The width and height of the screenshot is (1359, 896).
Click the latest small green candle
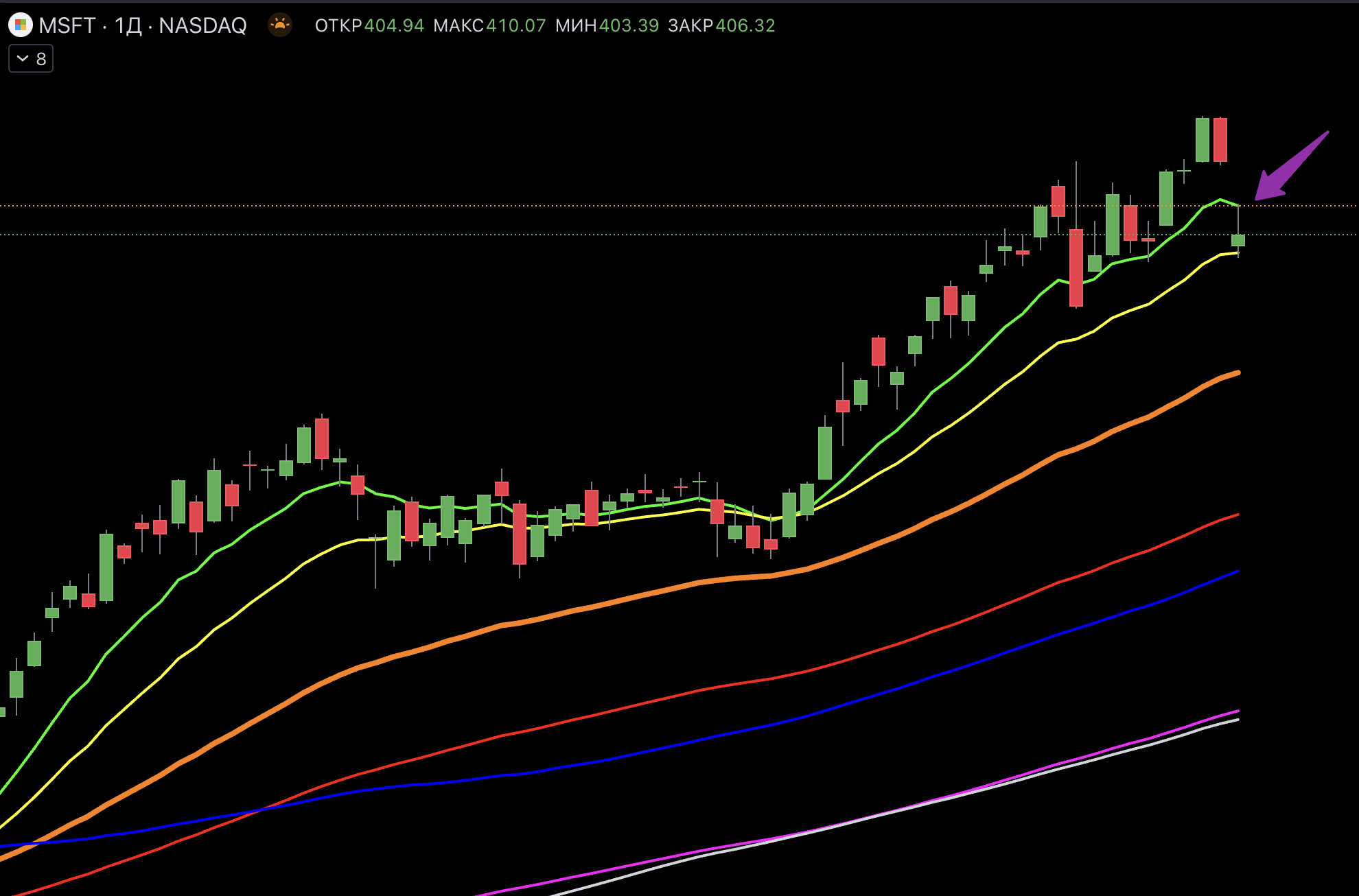(1238, 240)
